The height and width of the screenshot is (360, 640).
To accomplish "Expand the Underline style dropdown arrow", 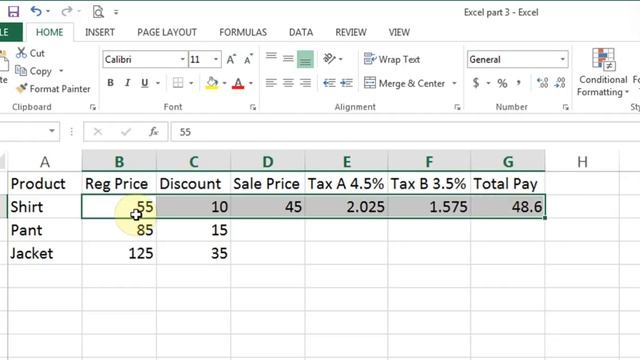I will pos(158,83).
